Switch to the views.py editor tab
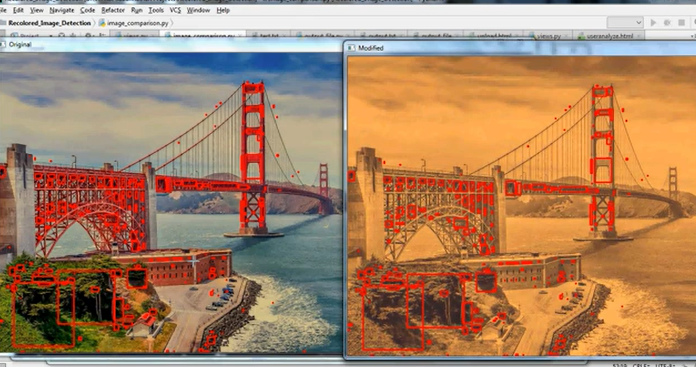This screenshot has height=367, width=696. point(548,36)
